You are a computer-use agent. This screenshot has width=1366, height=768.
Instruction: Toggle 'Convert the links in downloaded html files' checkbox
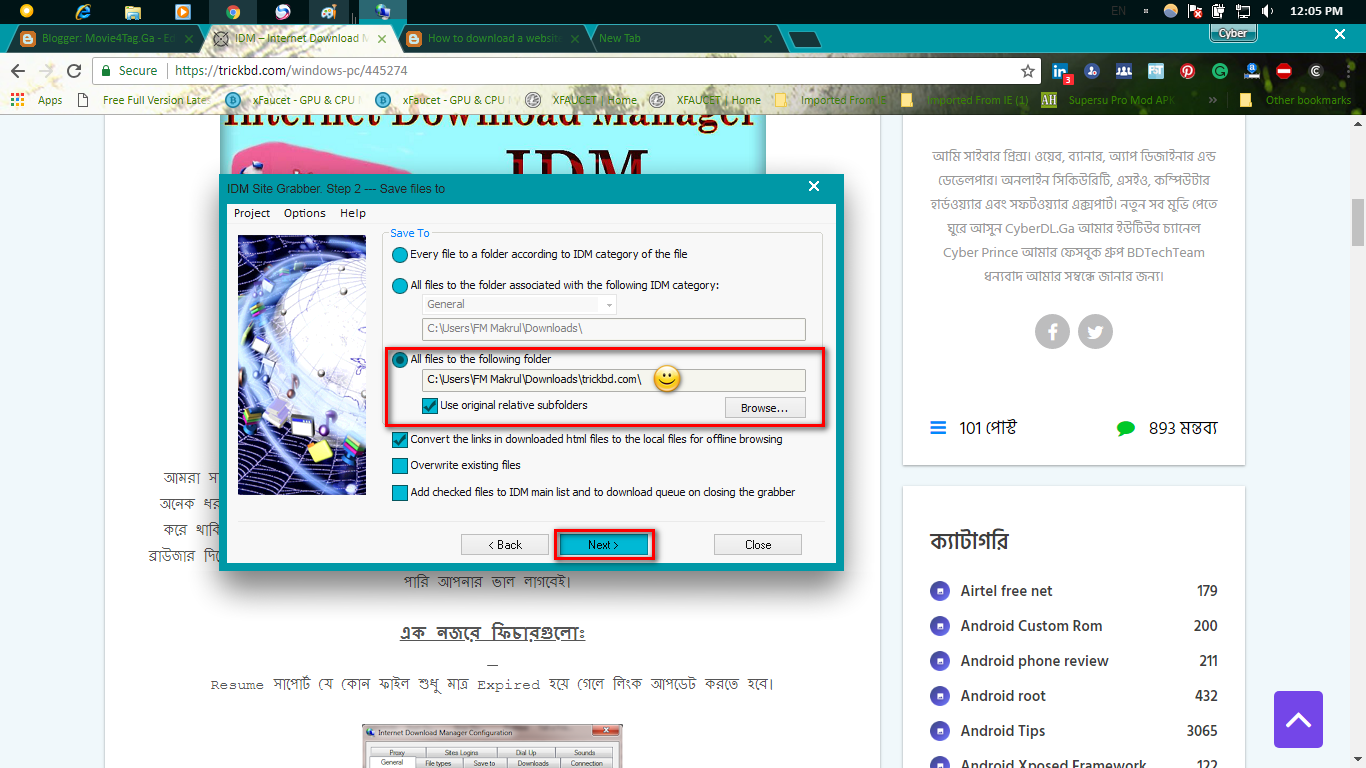400,439
